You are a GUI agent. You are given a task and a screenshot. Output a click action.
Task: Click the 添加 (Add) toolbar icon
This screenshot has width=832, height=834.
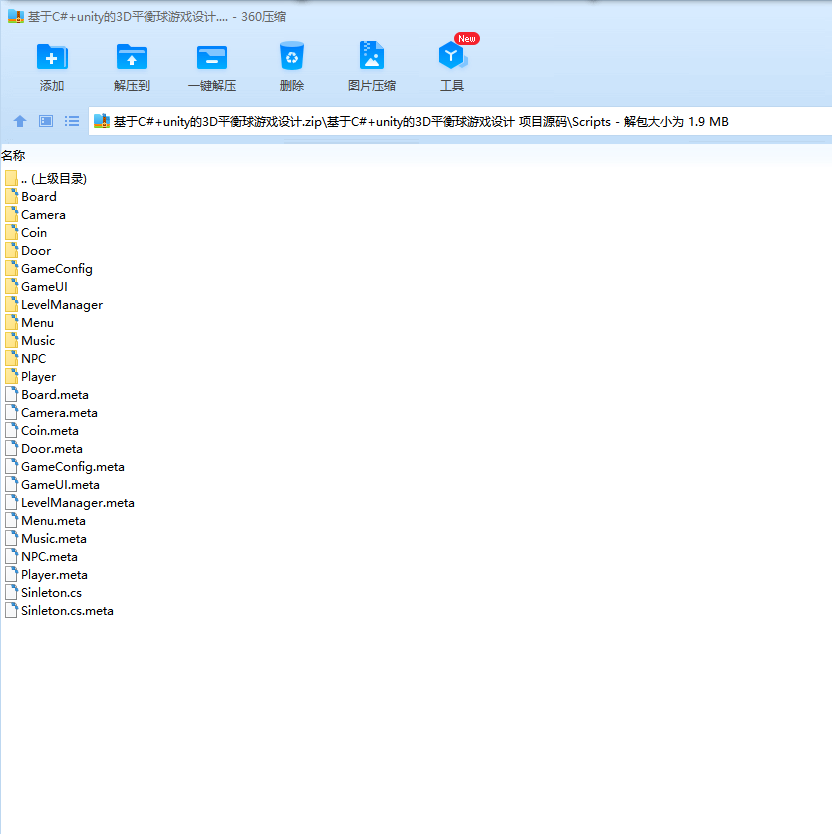52,57
